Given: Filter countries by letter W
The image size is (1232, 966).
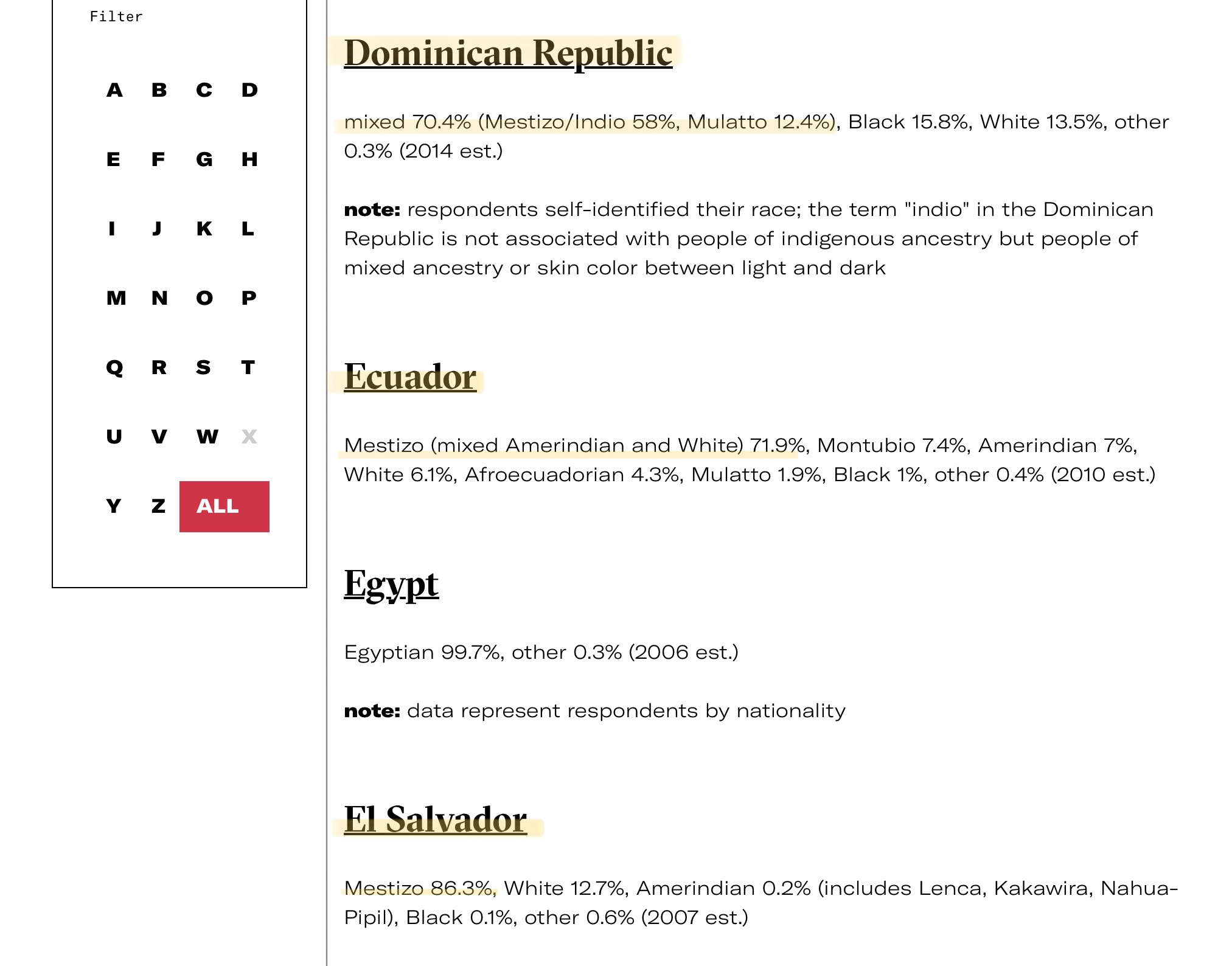Looking at the screenshot, I should (x=207, y=437).
